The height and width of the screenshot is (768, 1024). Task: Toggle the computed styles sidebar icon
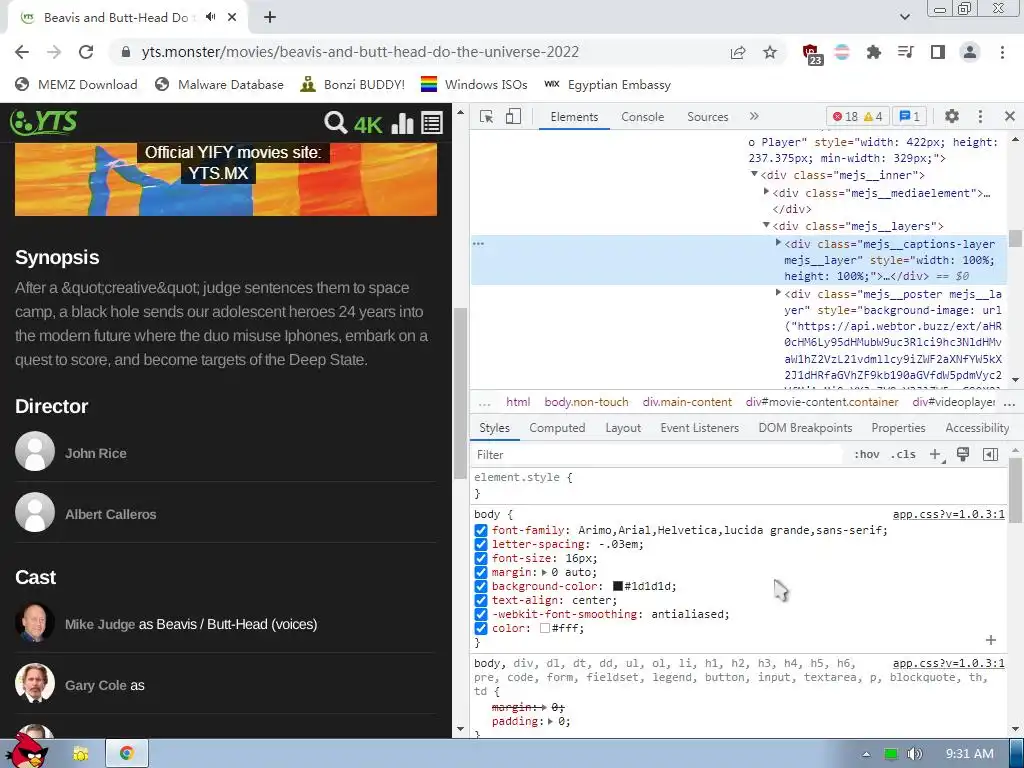(x=990, y=455)
